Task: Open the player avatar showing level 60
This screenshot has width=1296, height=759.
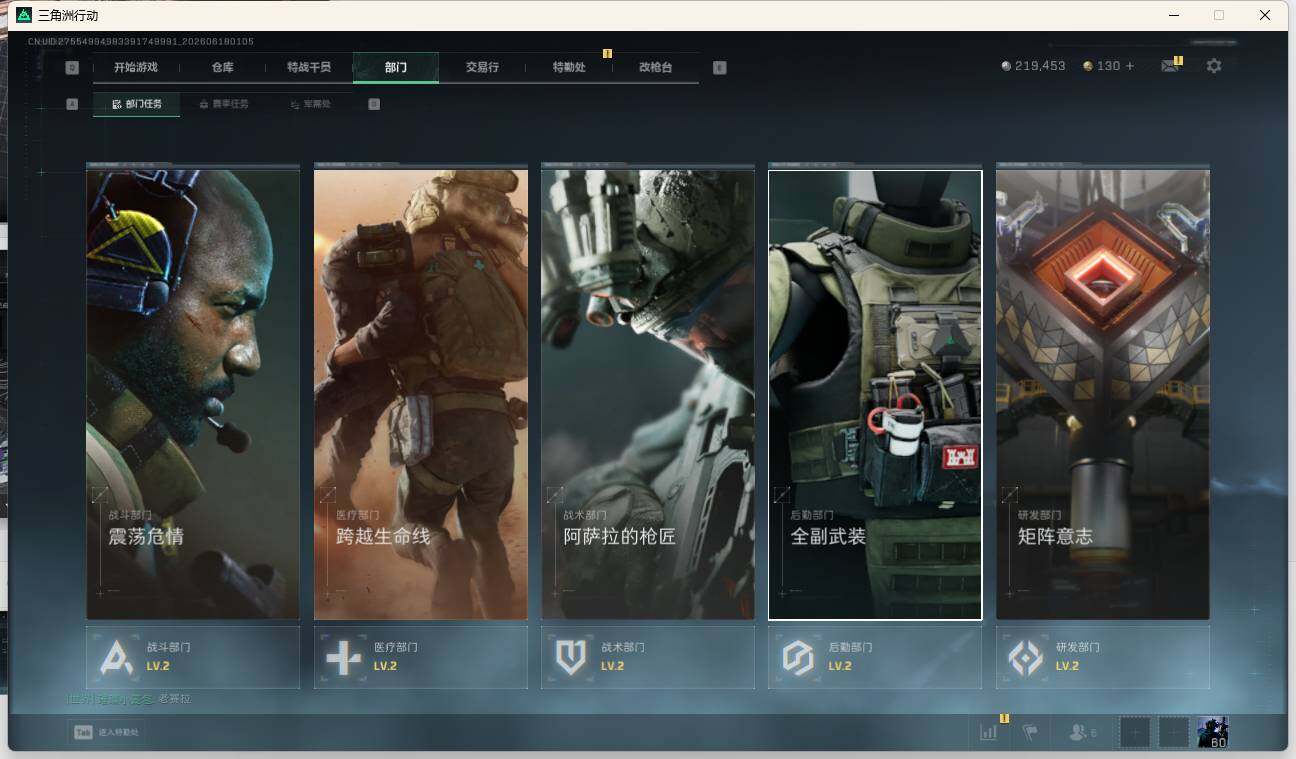Action: tap(1213, 732)
